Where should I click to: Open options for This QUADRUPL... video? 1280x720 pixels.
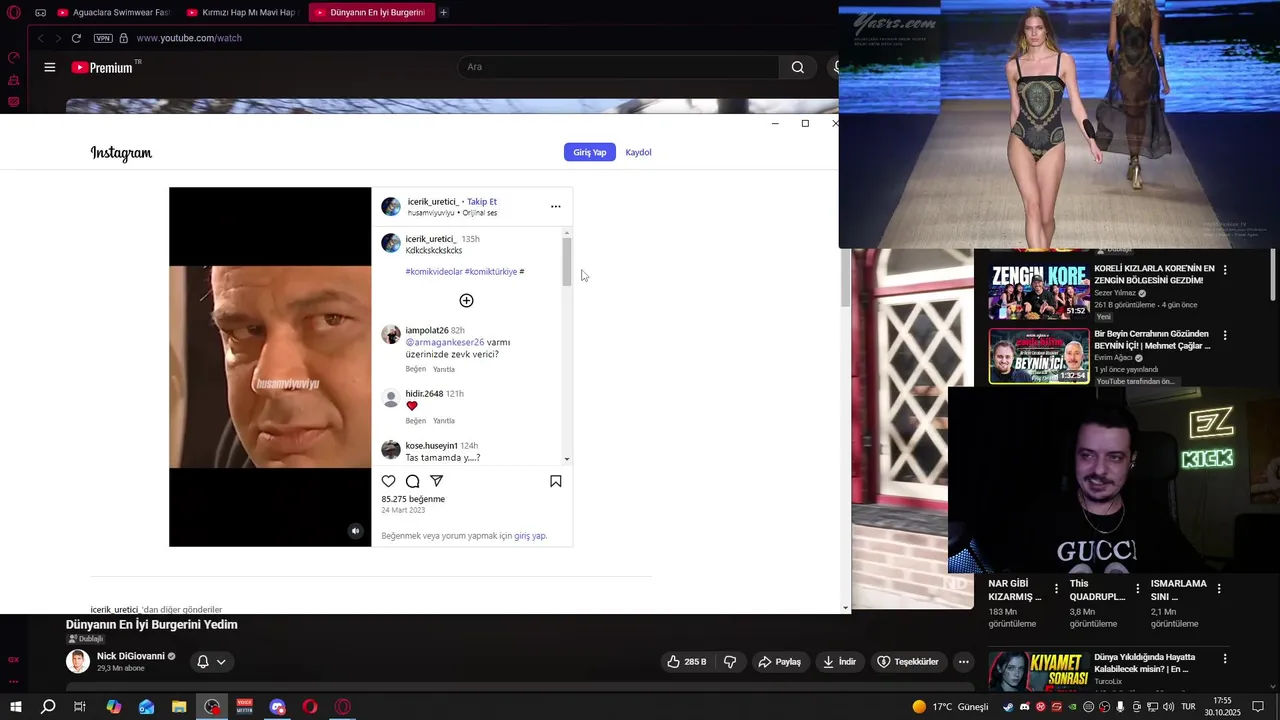1137,589
